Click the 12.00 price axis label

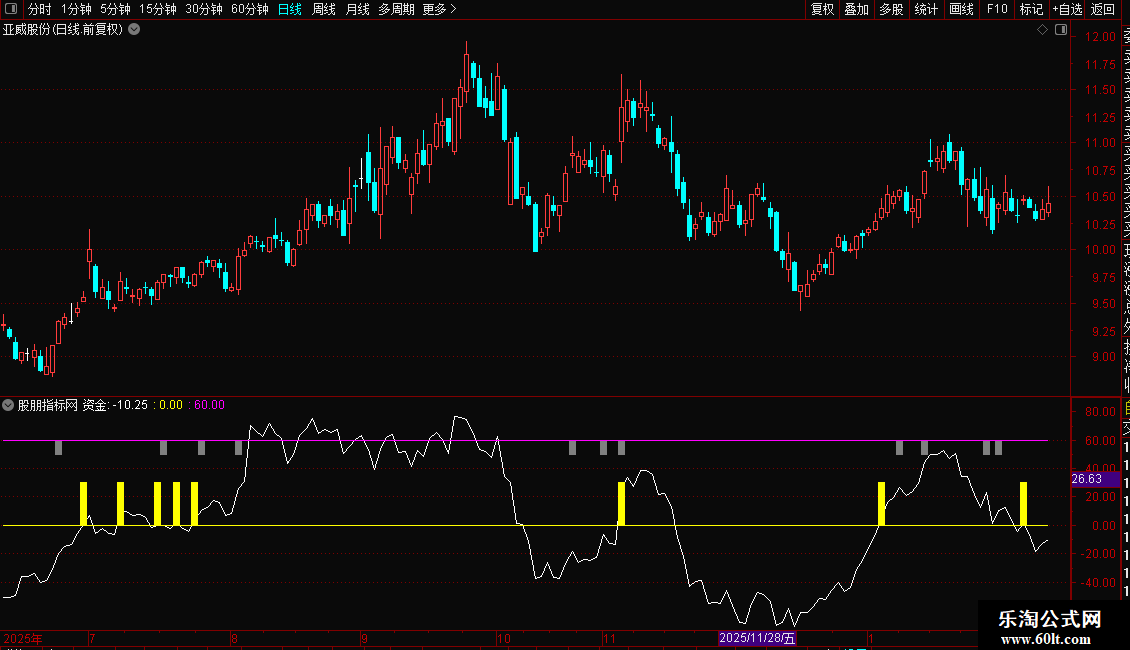click(1100, 37)
